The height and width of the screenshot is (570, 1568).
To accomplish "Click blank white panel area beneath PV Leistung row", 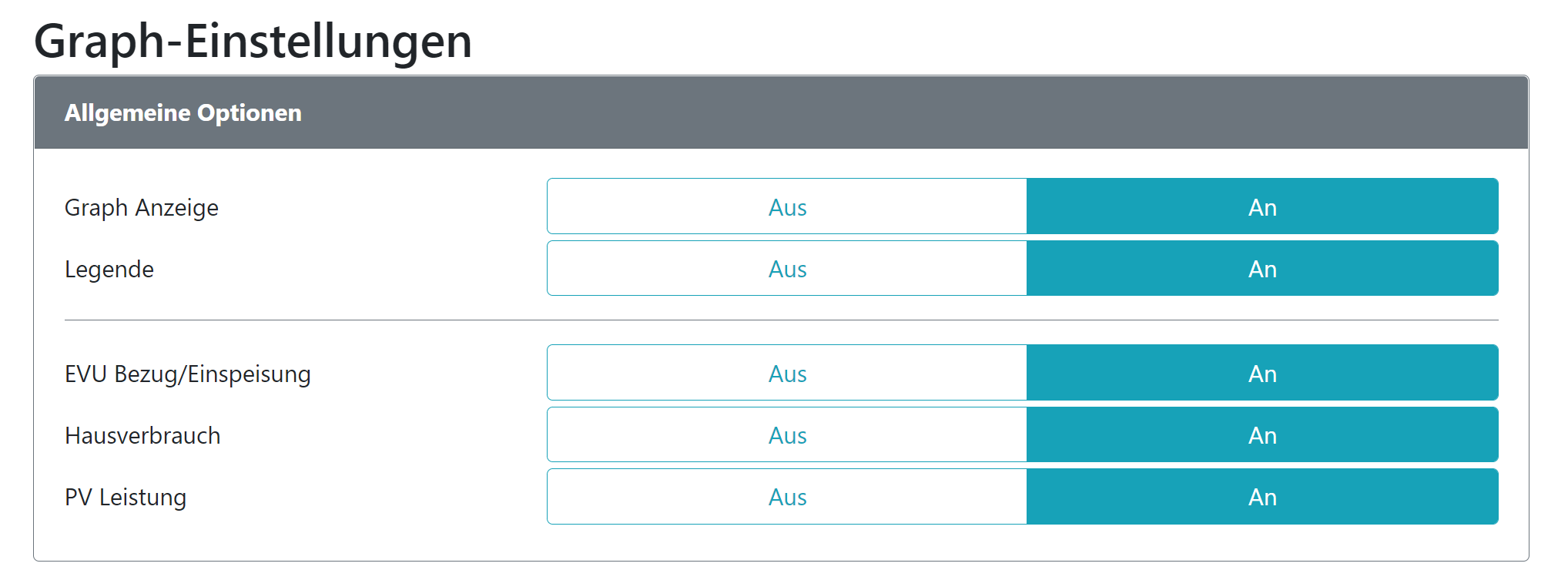I will tap(781, 543).
